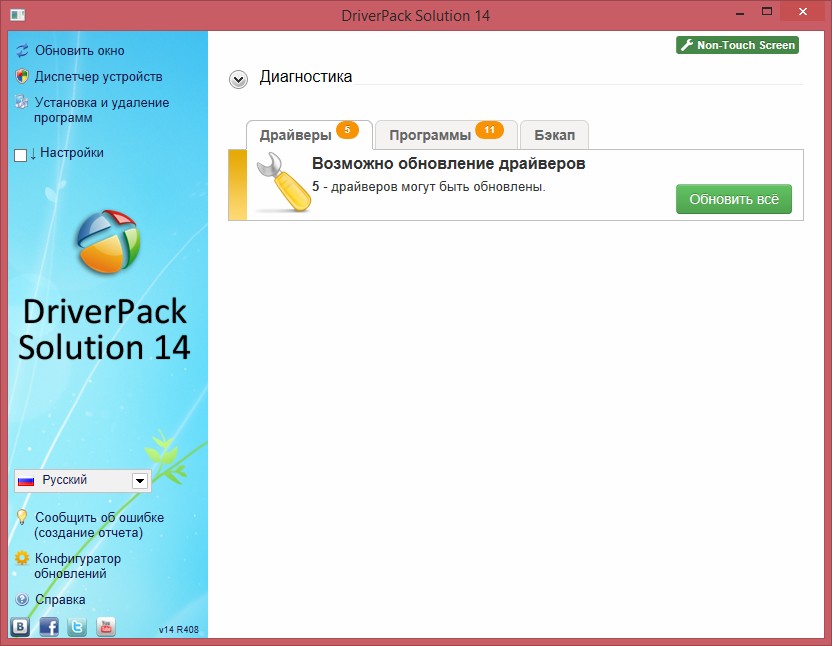Collapse the Диагностика section chevron
Viewport: 832px width, 646px height.
click(x=238, y=80)
